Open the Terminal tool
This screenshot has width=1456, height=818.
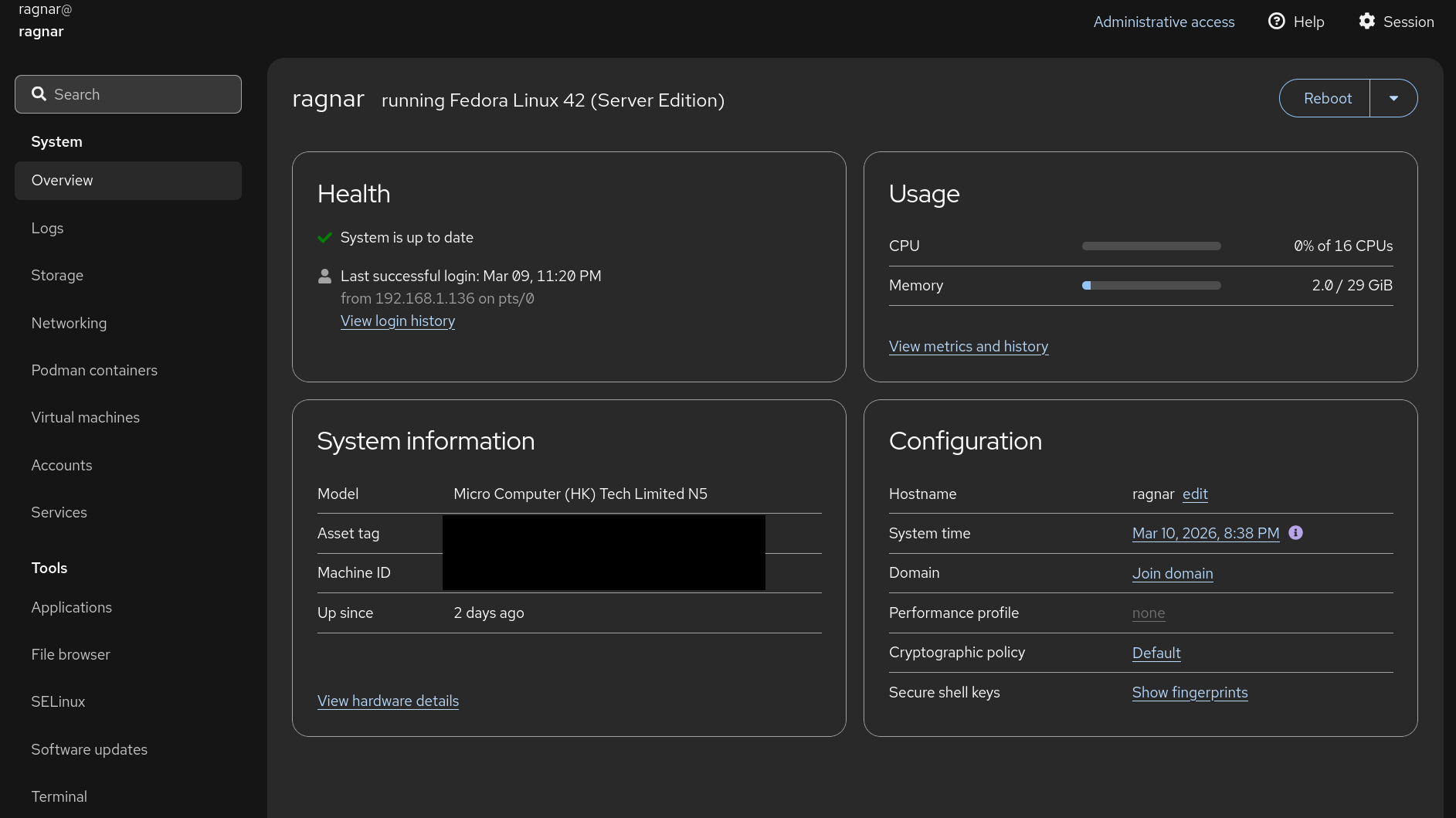click(x=59, y=796)
